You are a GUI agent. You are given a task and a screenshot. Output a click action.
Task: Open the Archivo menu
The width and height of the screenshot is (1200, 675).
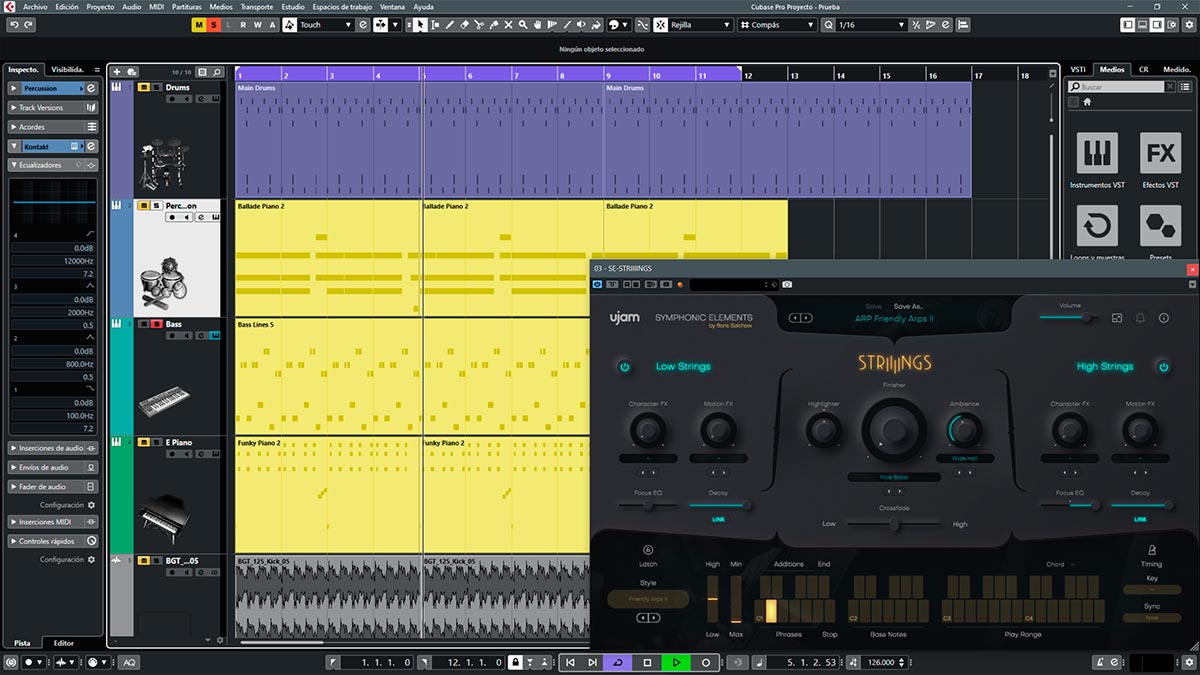35,6
